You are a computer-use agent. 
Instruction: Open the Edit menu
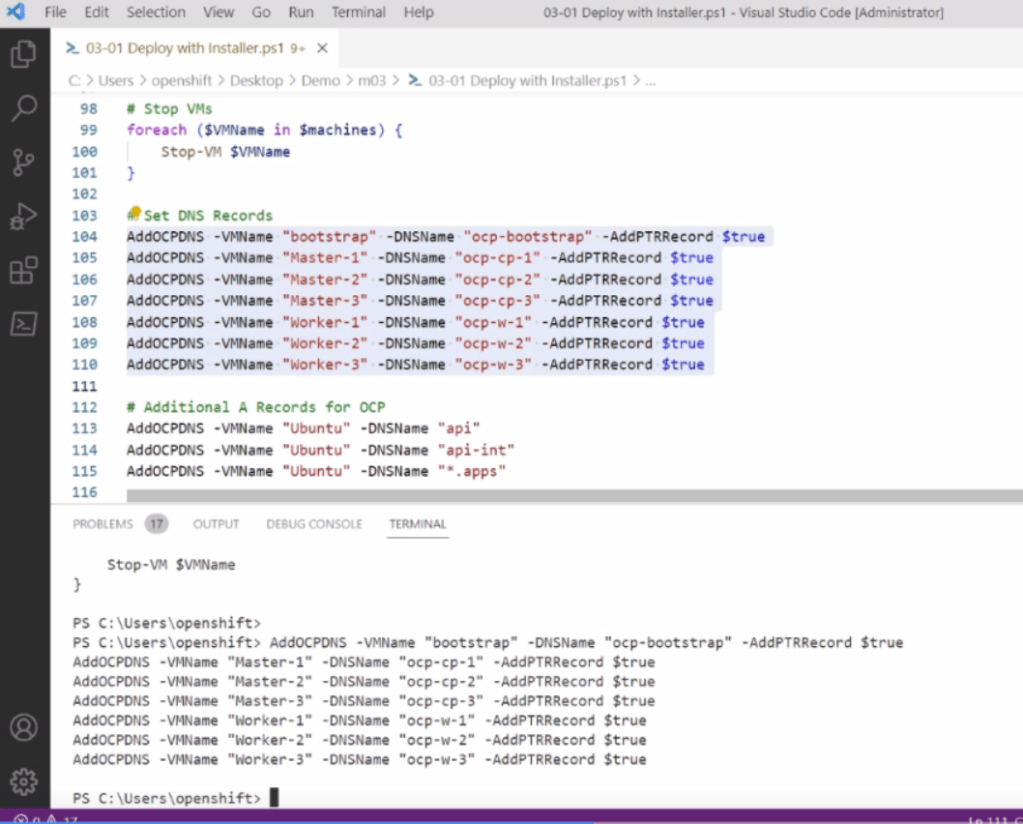[97, 12]
